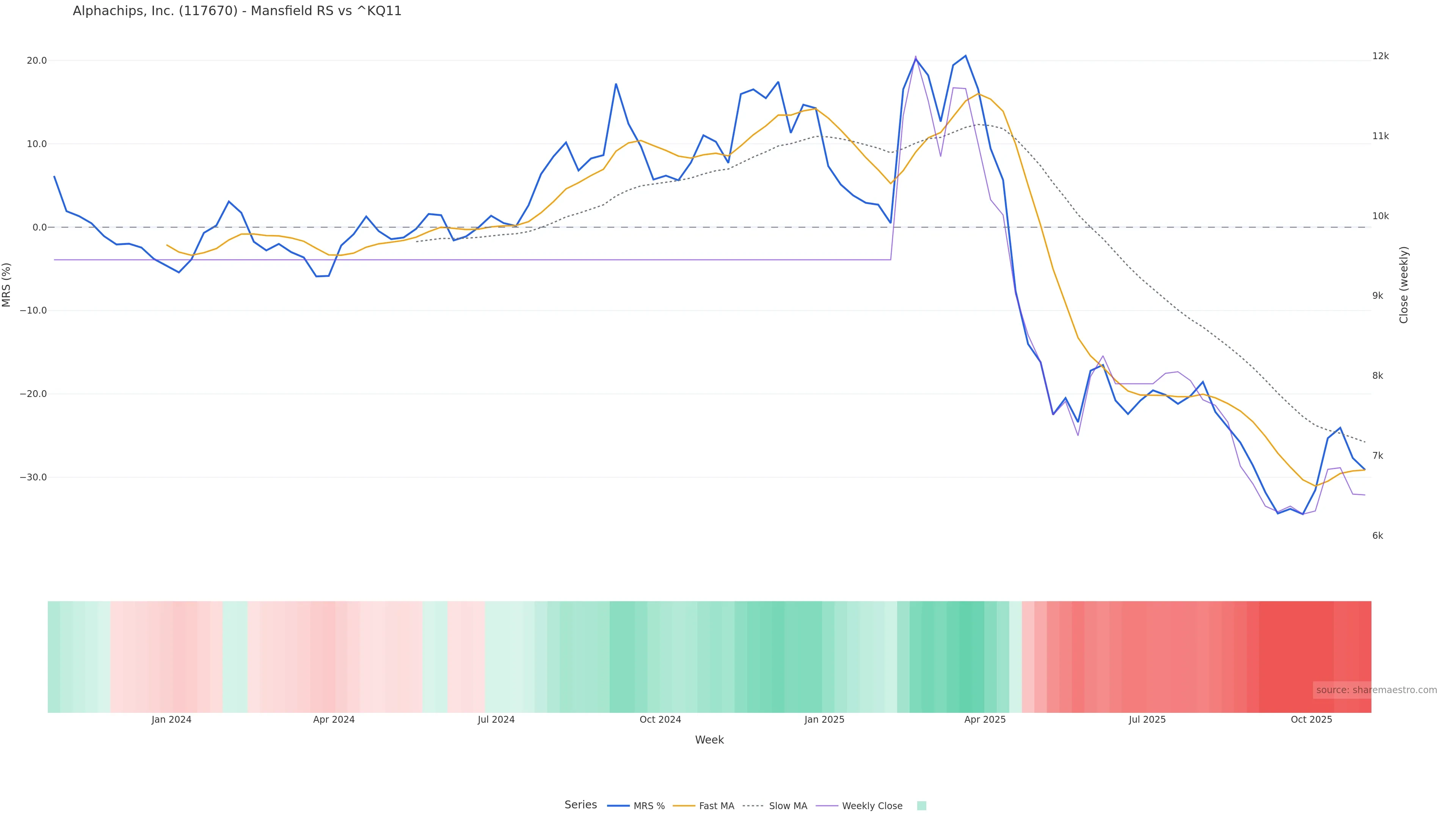Click the green heatmap legend swatch
Screen dimensions: 1456x819
tap(921, 806)
